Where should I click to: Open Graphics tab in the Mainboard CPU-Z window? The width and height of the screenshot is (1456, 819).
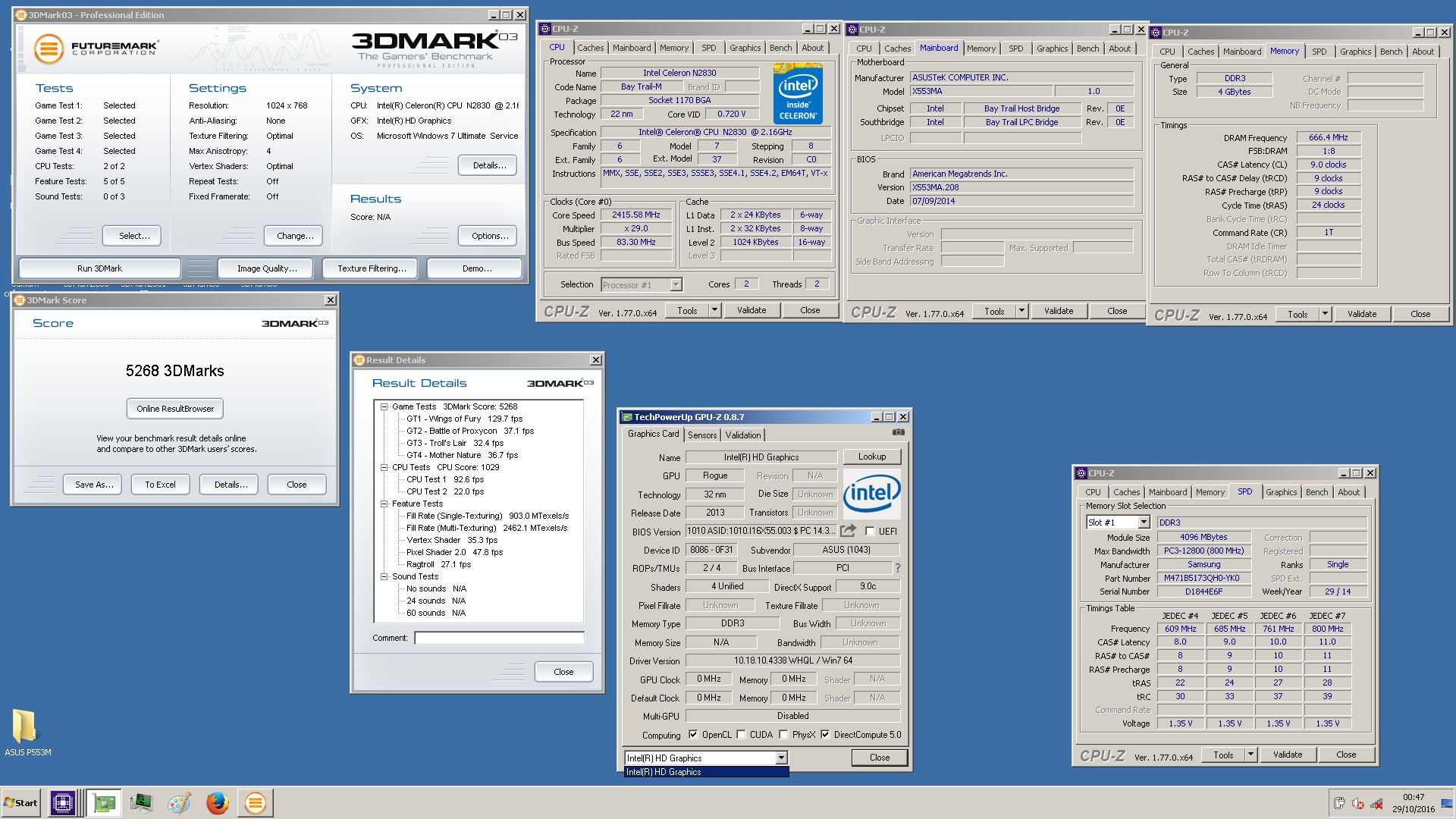coord(1052,49)
